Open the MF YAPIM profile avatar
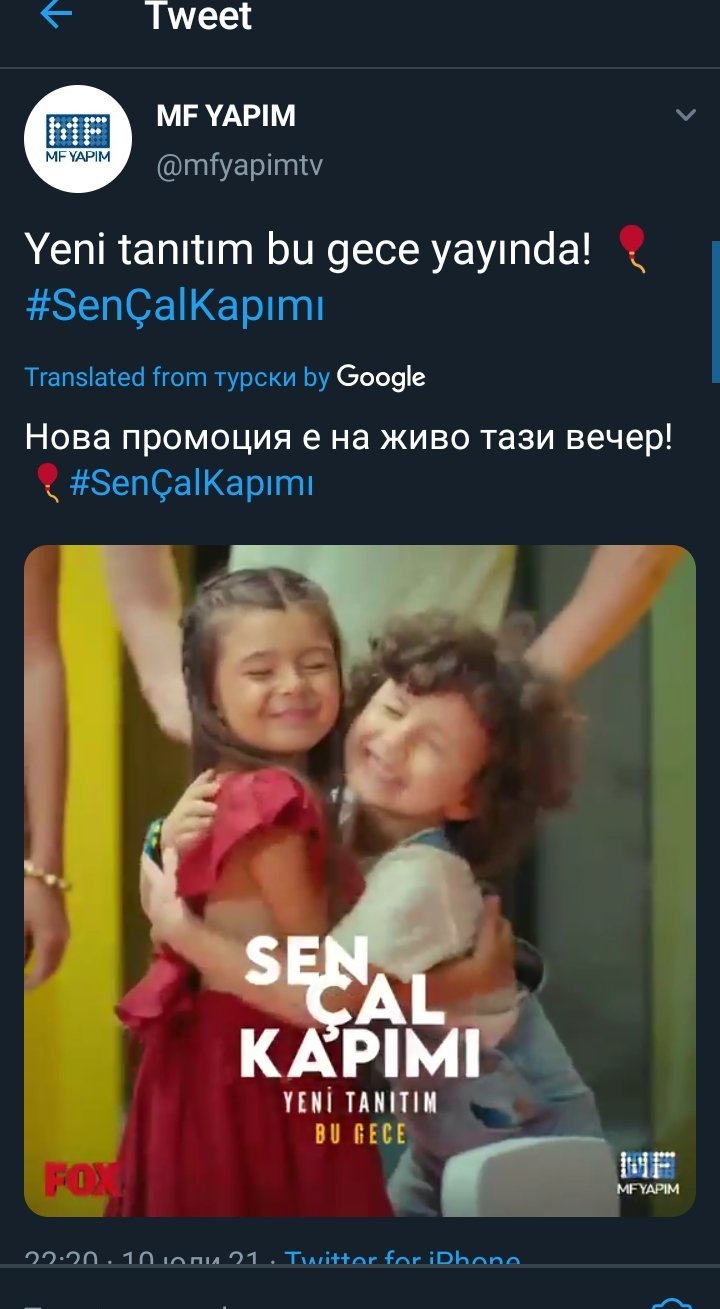Viewport: 720px width, 1309px height. [78, 139]
